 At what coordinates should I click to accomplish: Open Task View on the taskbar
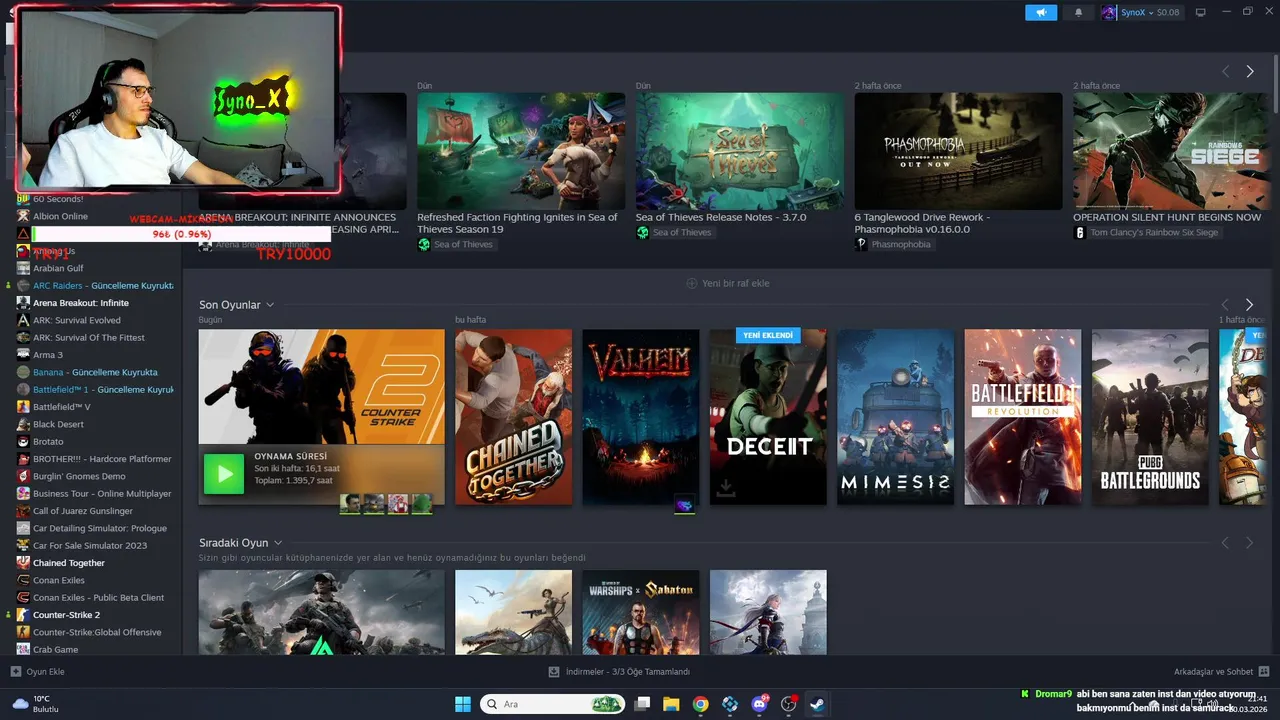coord(642,704)
